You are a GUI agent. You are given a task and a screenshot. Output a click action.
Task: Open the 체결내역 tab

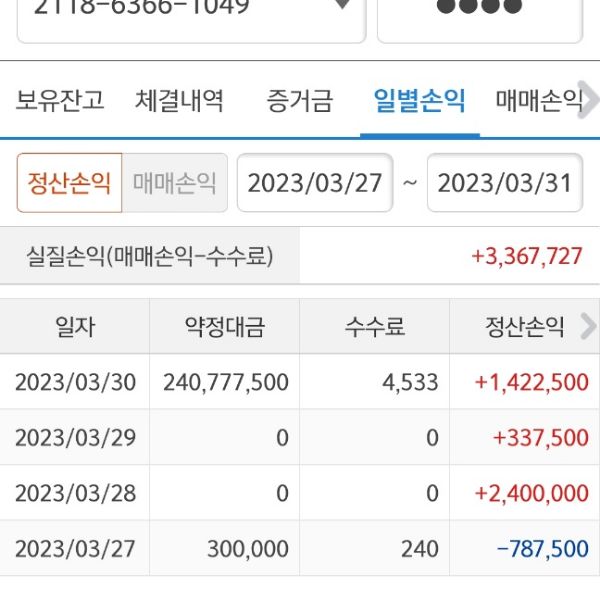(x=179, y=101)
